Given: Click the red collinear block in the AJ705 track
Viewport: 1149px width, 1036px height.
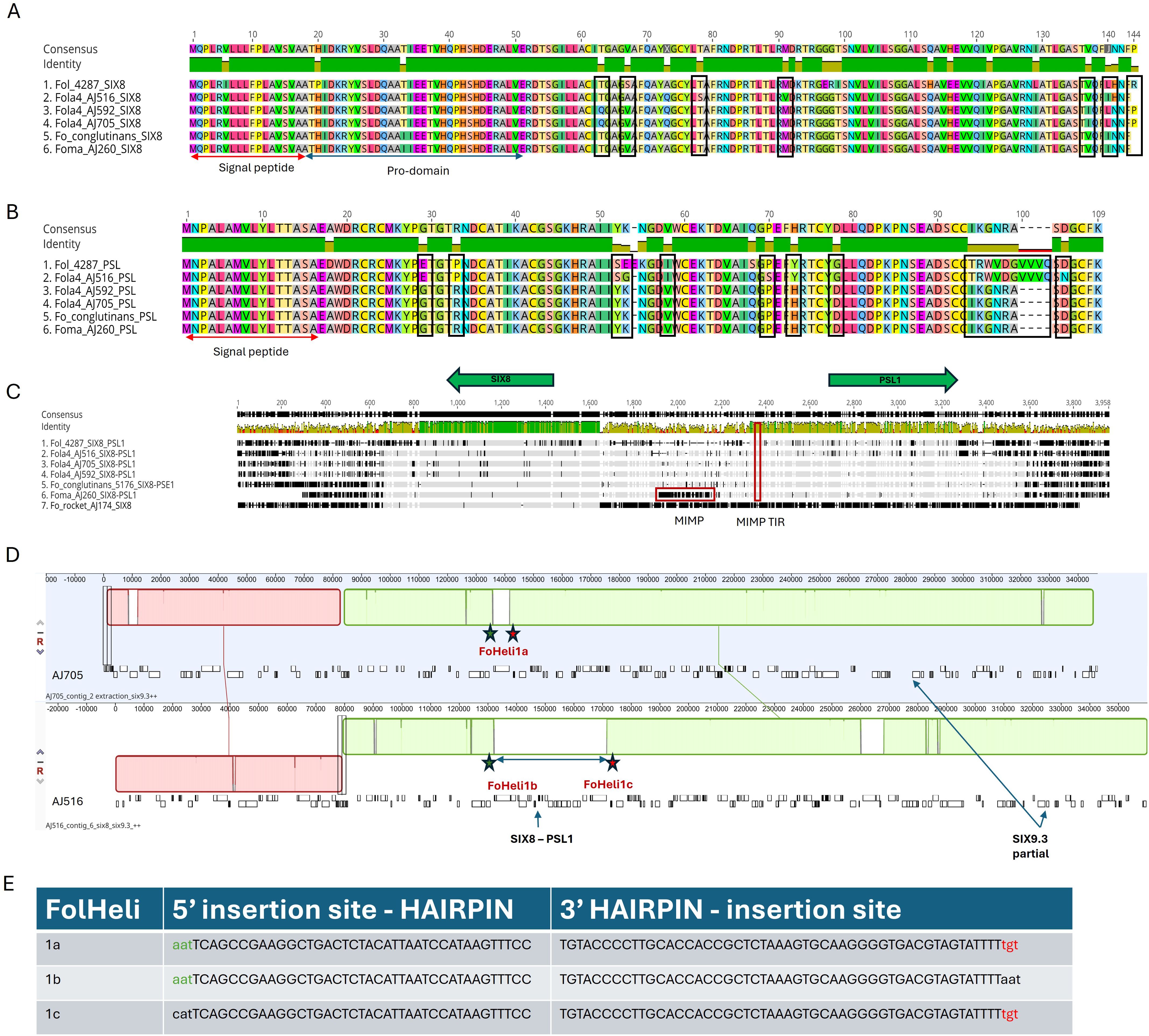Looking at the screenshot, I should 224,607.
